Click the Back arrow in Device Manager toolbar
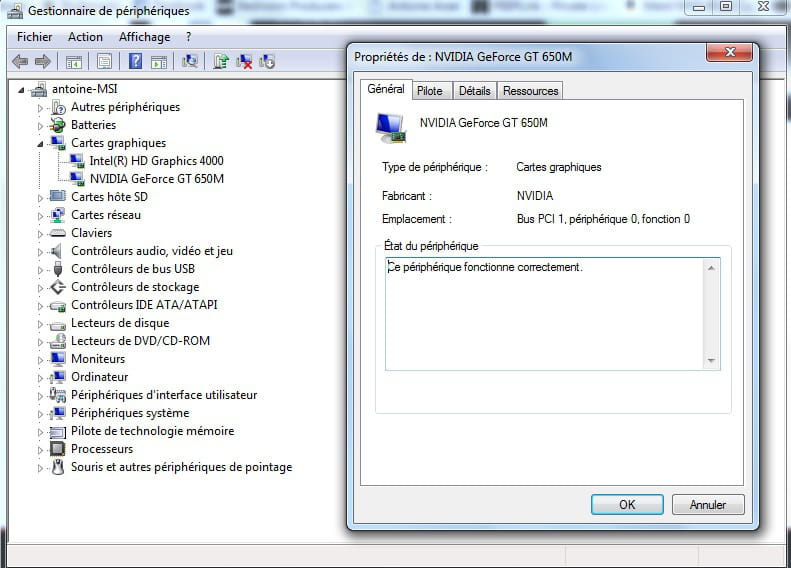791x568 pixels. pyautogui.click(x=20, y=62)
